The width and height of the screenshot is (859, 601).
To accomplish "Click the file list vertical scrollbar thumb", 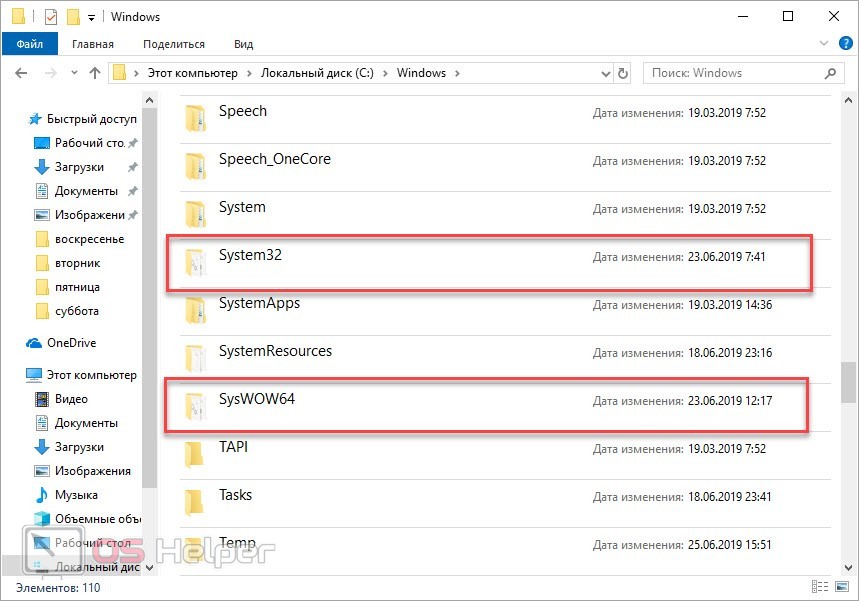I will [848, 381].
